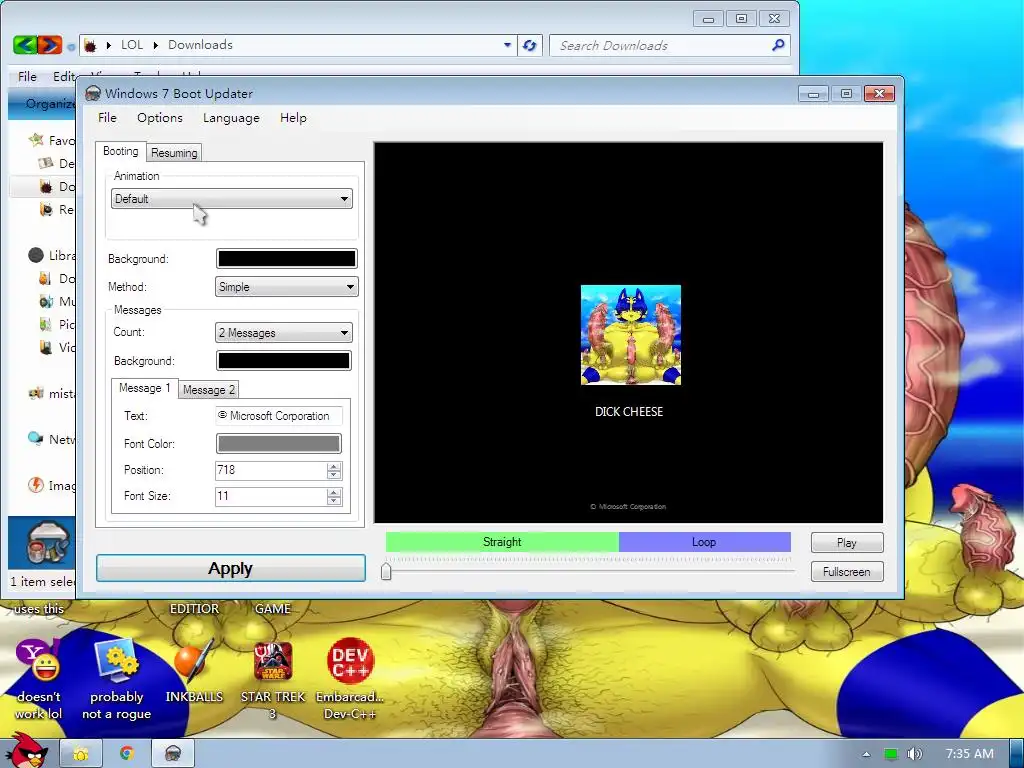Open the STAR TREK 3 desktop shortcut
Image resolution: width=1024 pixels, height=768 pixels.
(x=272, y=679)
